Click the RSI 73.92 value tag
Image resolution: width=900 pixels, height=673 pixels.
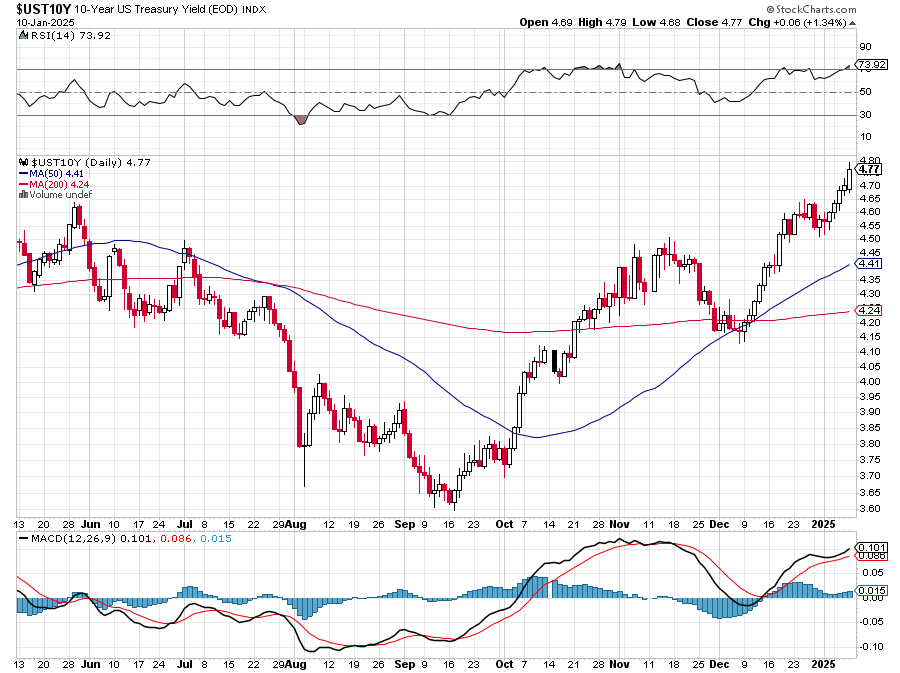(x=869, y=65)
